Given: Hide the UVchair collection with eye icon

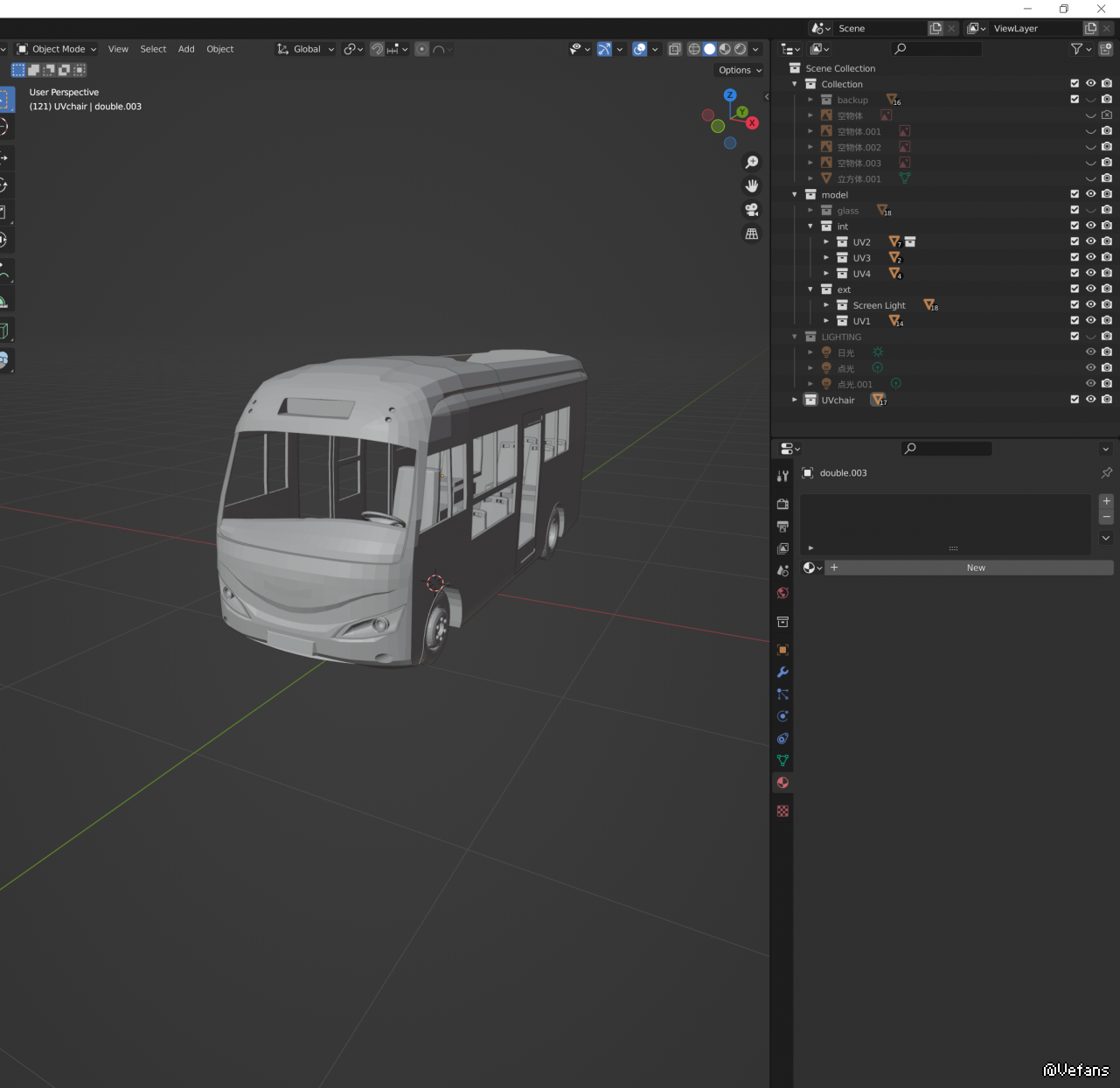Looking at the screenshot, I should pos(1090,400).
